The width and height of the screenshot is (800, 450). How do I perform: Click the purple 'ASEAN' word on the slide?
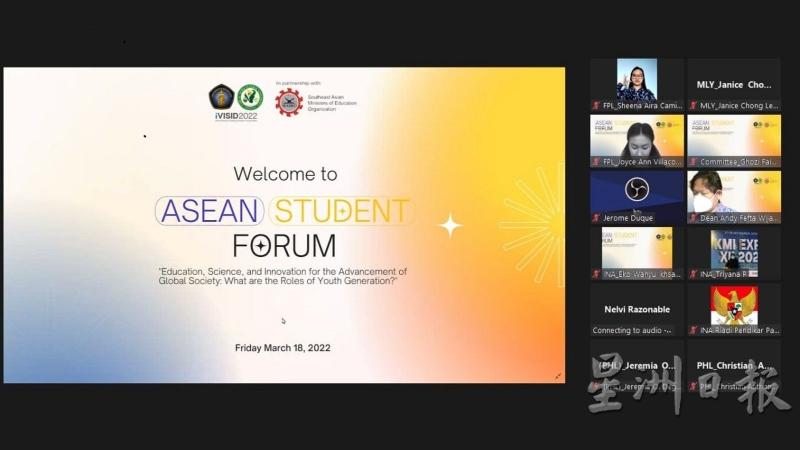point(210,211)
